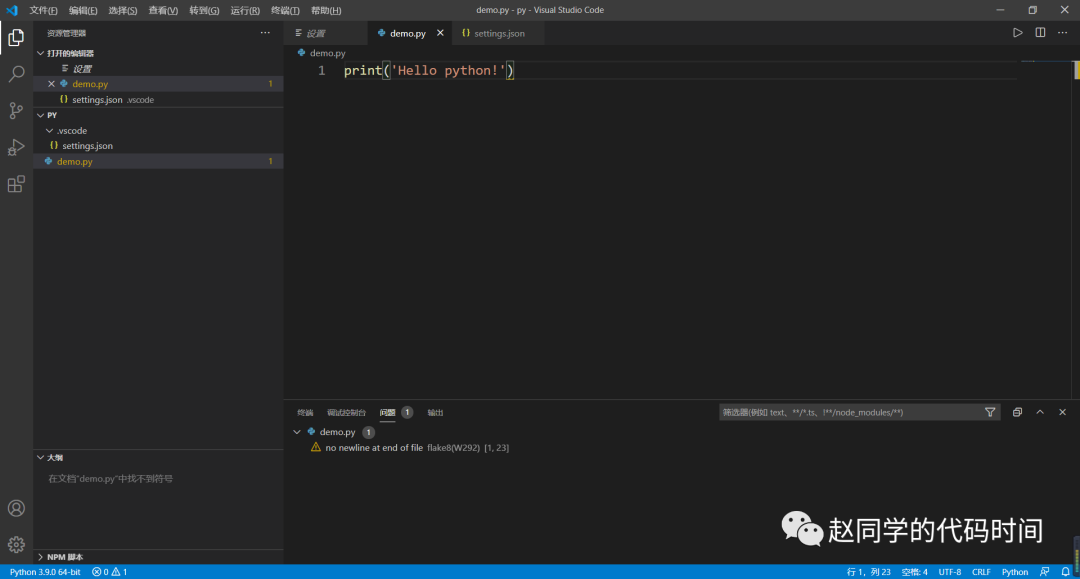
Task: Switch to the Output panel tab
Action: click(435, 412)
